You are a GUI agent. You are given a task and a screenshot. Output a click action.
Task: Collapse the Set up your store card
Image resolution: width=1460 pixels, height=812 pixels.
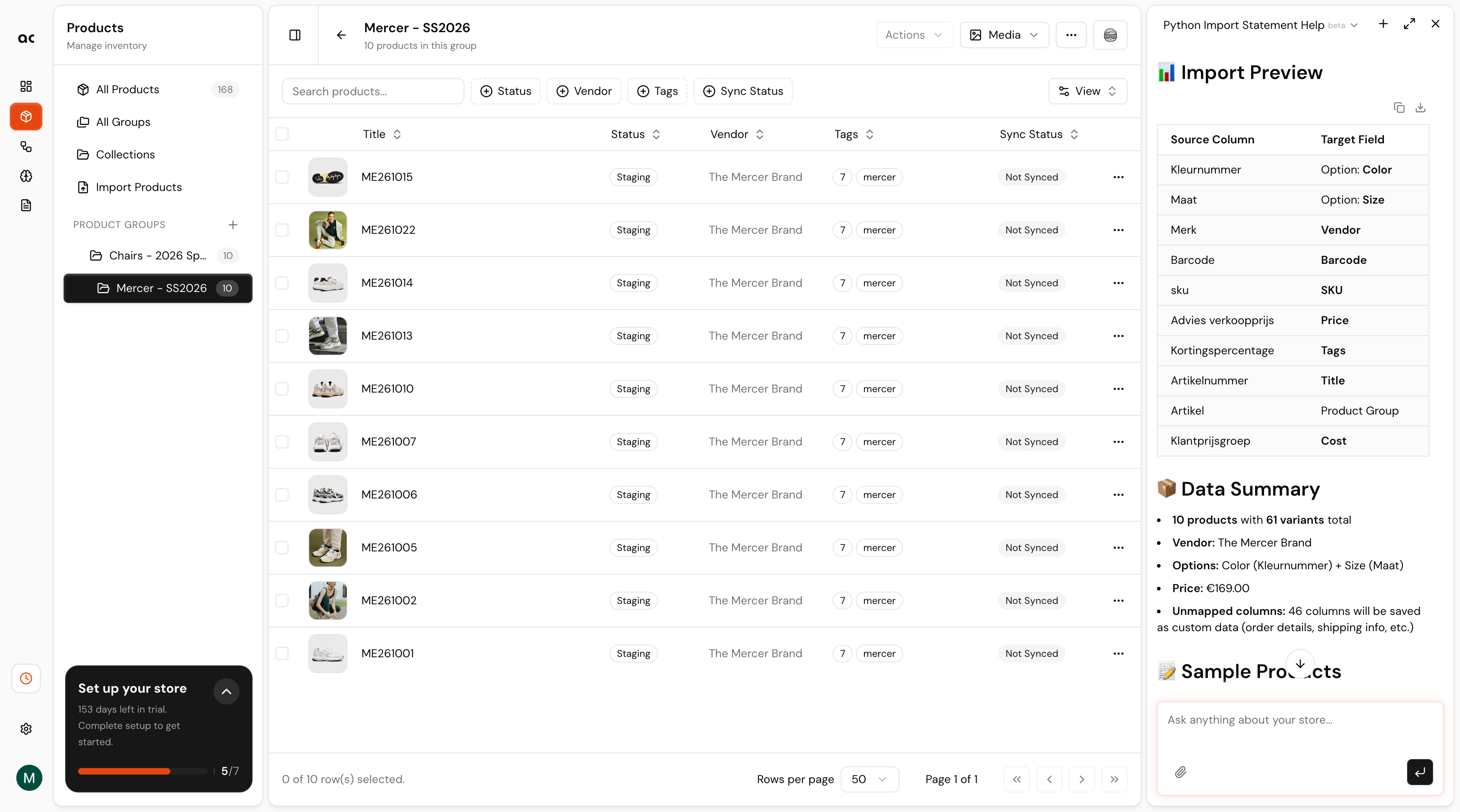226,691
